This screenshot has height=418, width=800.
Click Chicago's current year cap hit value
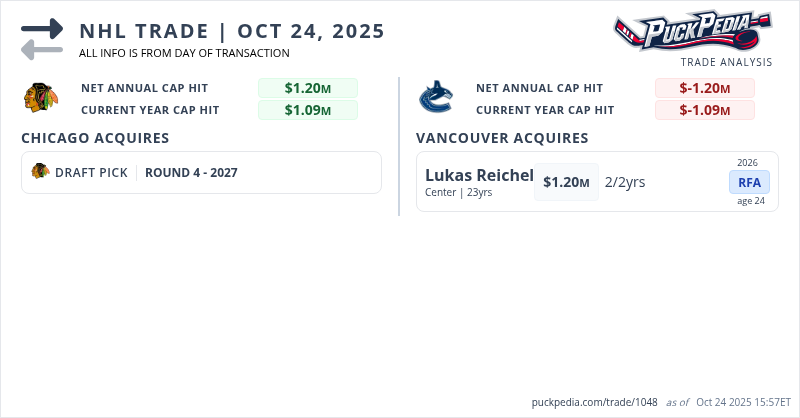pos(307,110)
